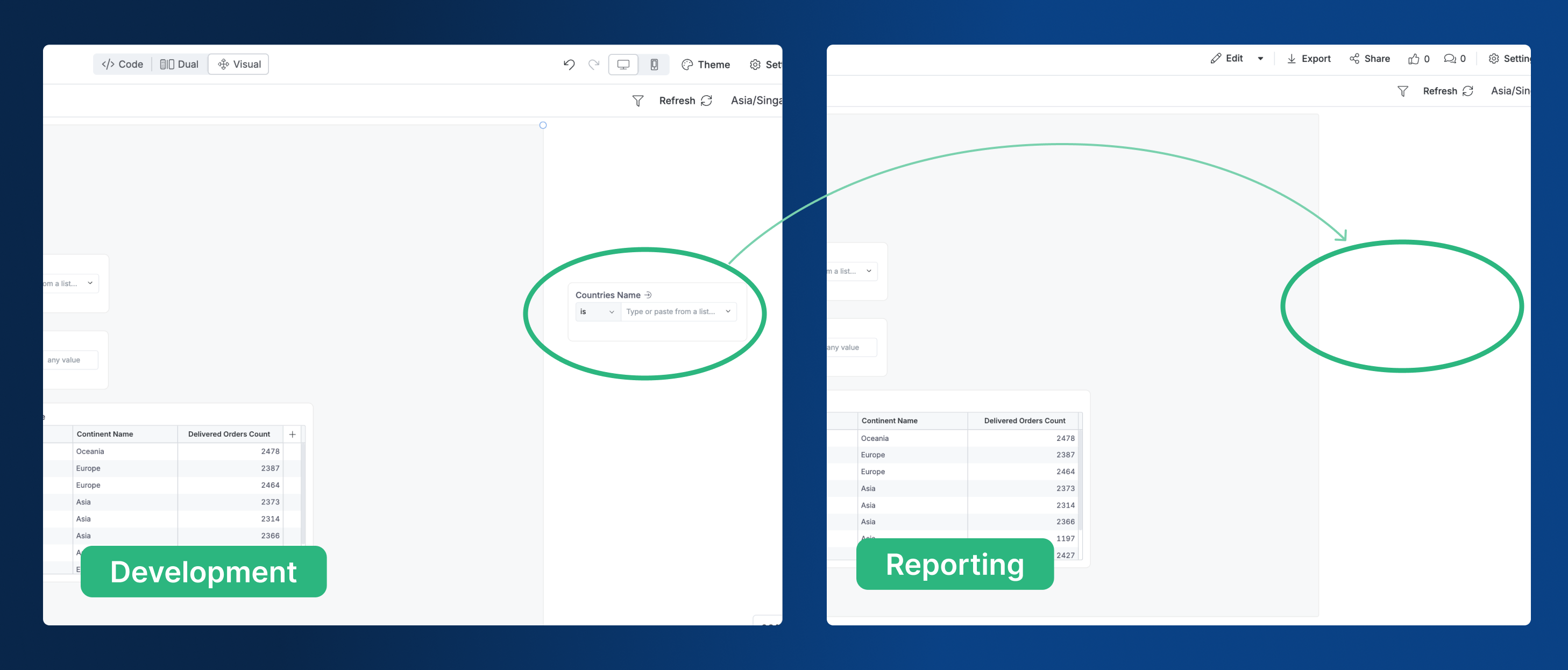Open the Edit dropdown caret

click(x=1260, y=59)
